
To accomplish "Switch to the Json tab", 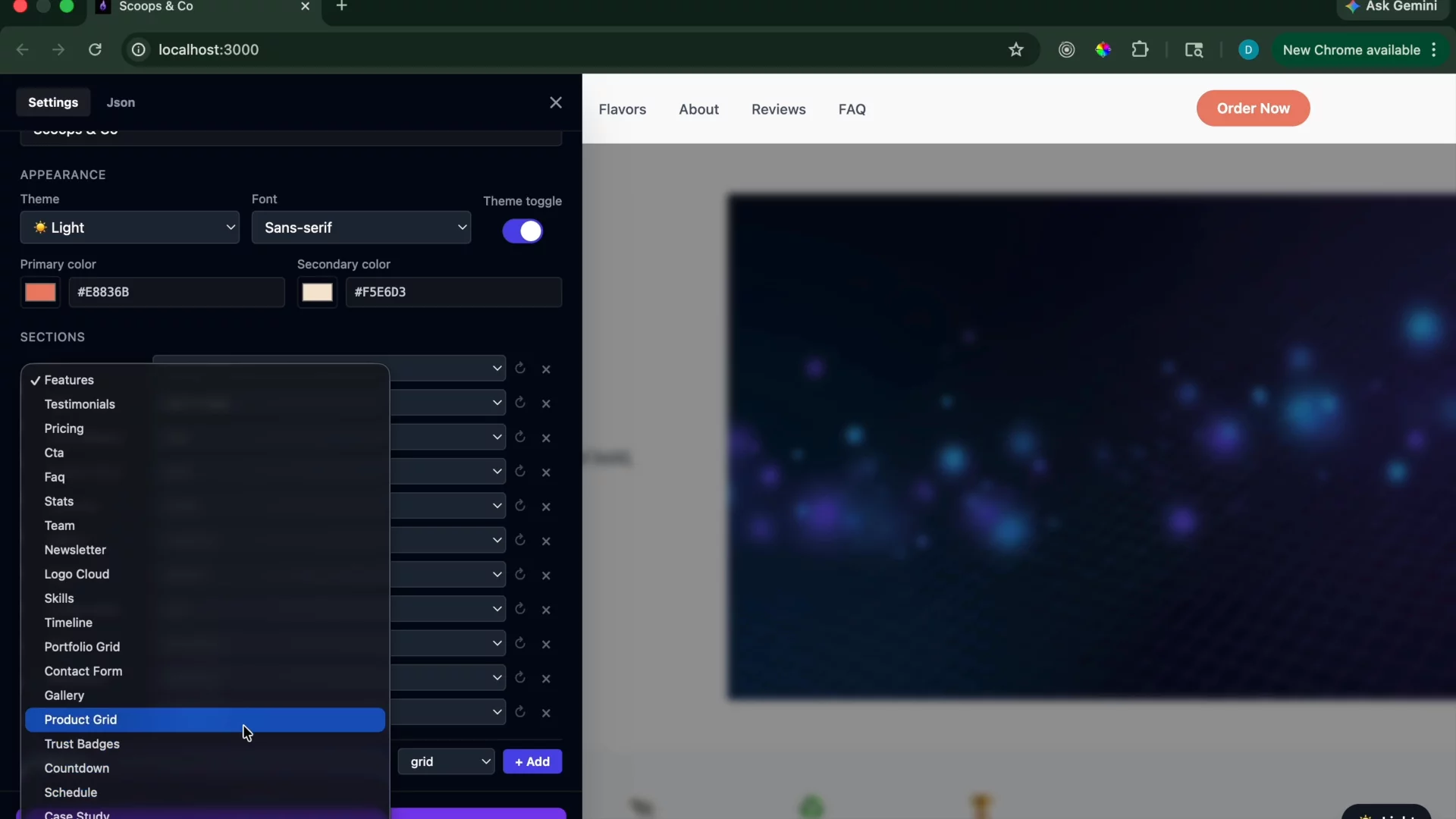I will [121, 102].
